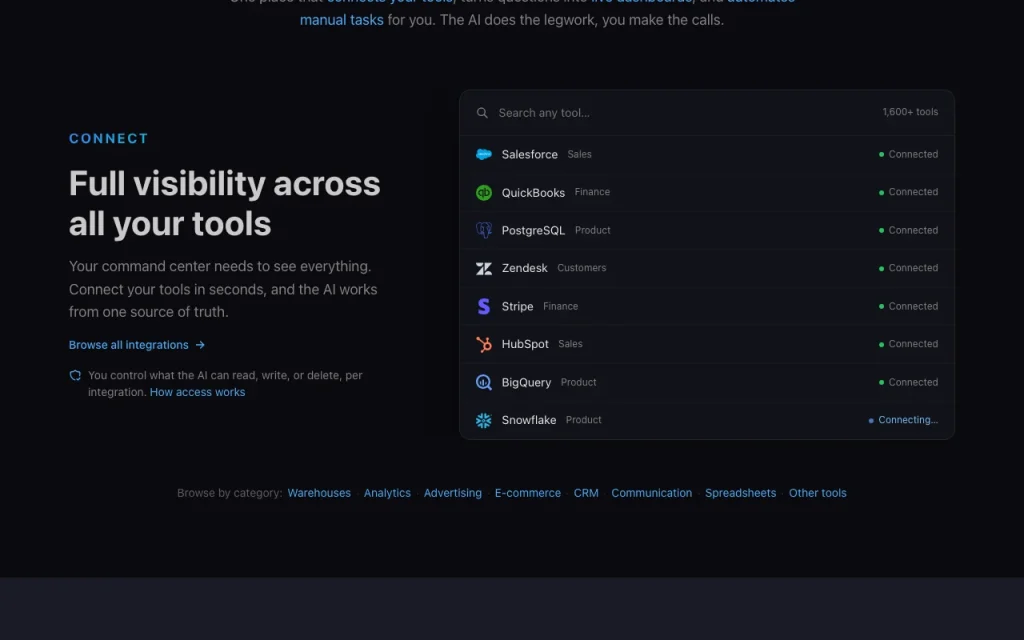Click the 1,600+ tools count
This screenshot has width=1024, height=640.
pos(910,112)
